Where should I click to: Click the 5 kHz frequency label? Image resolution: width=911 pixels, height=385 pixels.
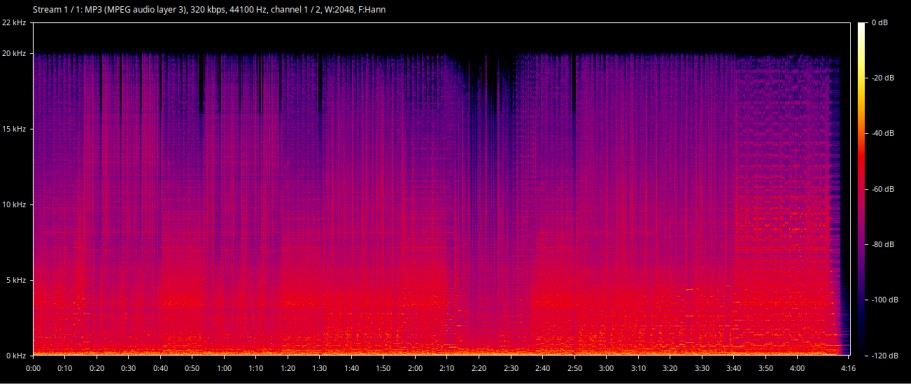[x=15, y=280]
